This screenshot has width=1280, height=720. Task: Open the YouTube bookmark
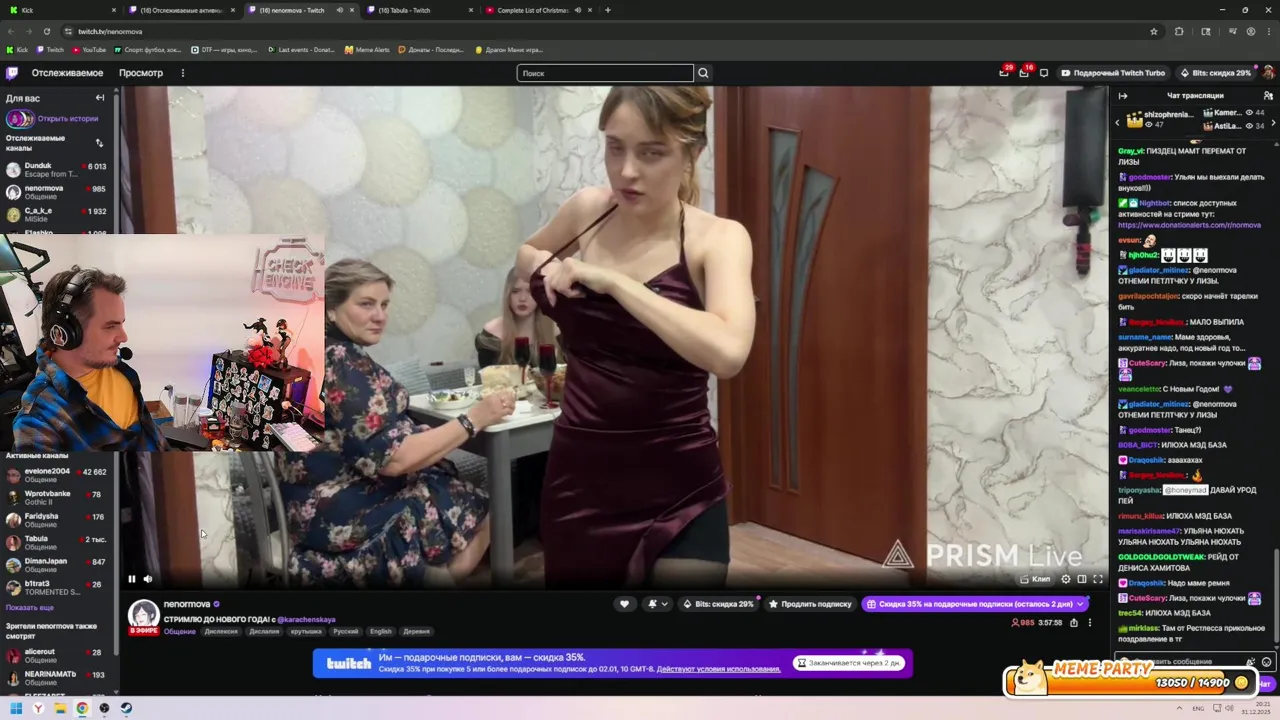(89, 50)
